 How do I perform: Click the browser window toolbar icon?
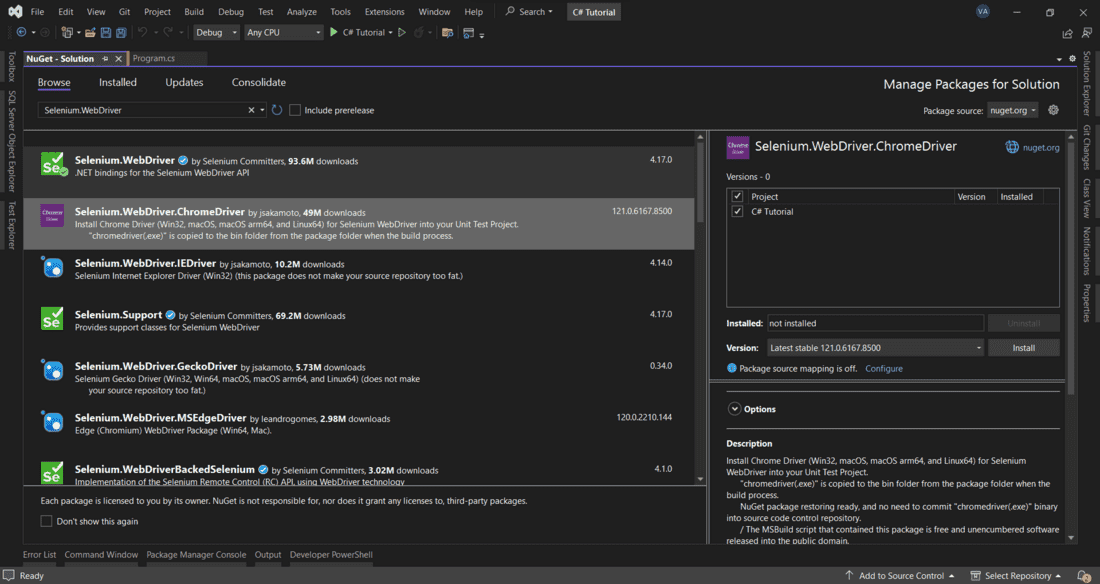point(468,32)
